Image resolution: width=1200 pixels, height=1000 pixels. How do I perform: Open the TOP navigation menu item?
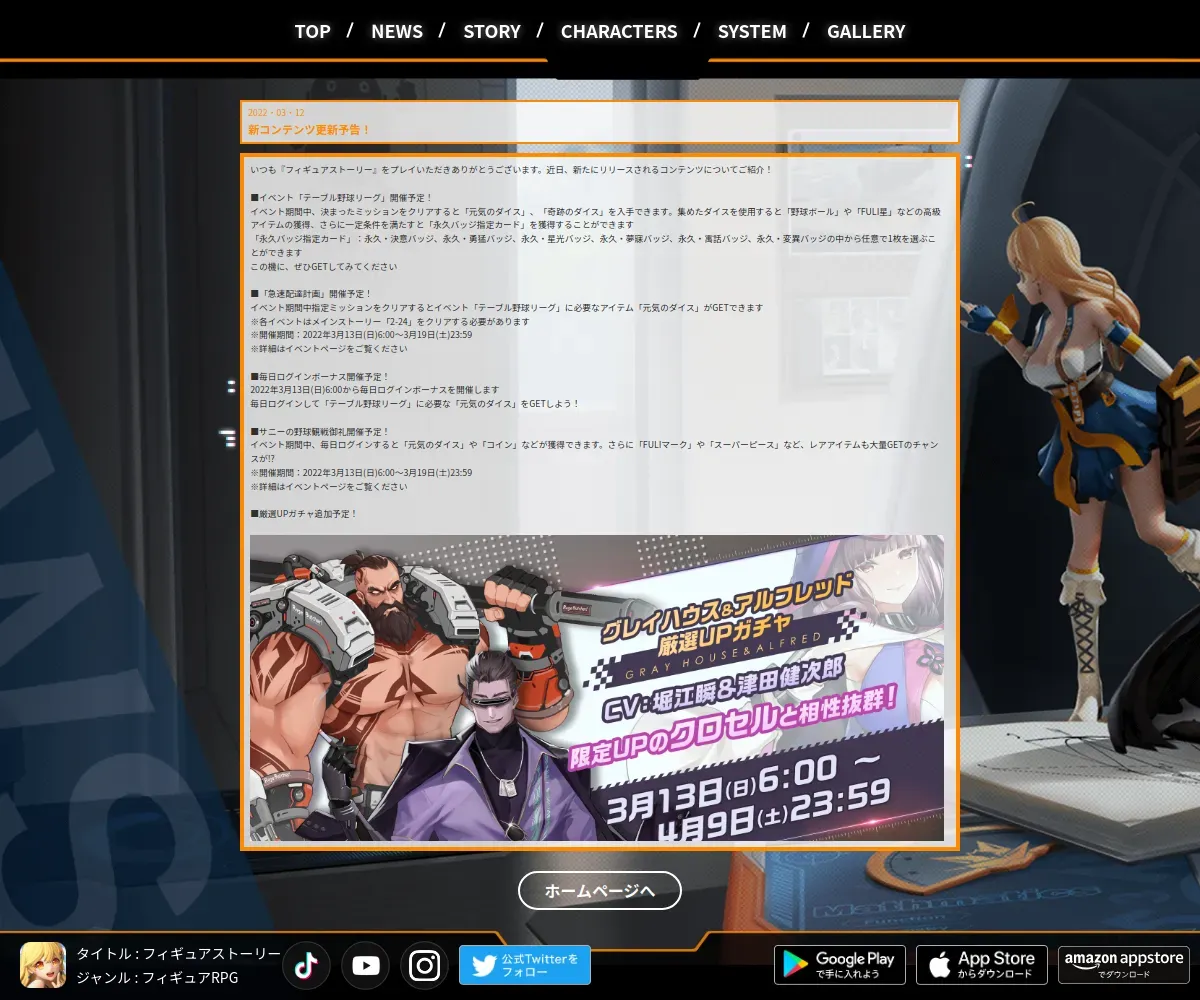tap(312, 31)
